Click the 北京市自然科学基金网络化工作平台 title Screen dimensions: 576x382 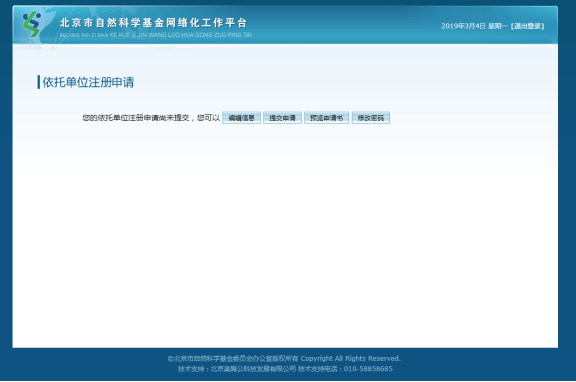153,23
